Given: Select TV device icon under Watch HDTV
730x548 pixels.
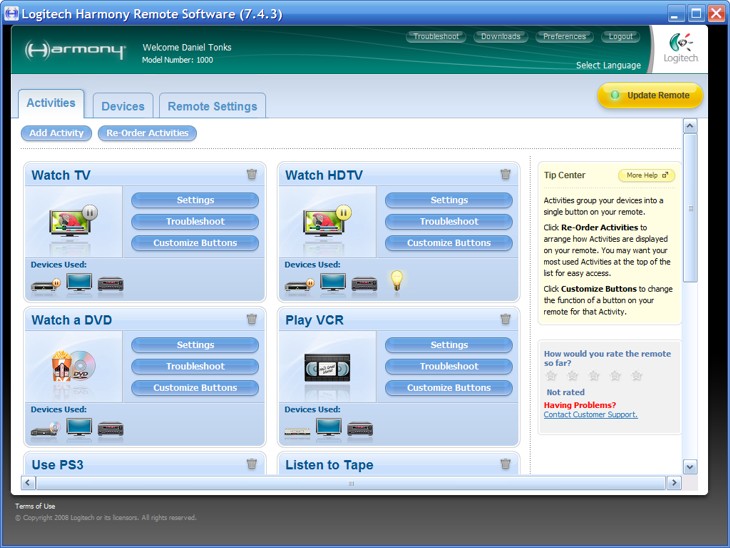Looking at the screenshot, I should click(333, 282).
